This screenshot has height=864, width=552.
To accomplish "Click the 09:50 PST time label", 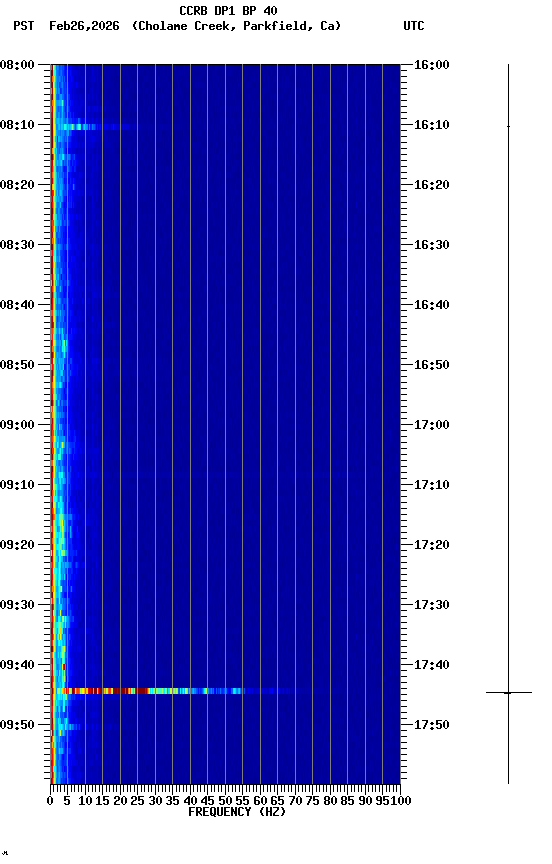I will coord(17,726).
